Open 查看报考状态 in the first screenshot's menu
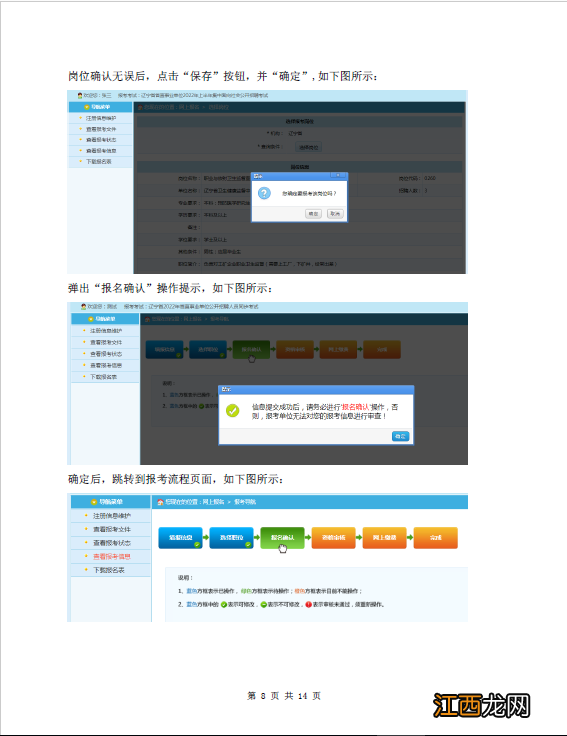 pos(101,140)
